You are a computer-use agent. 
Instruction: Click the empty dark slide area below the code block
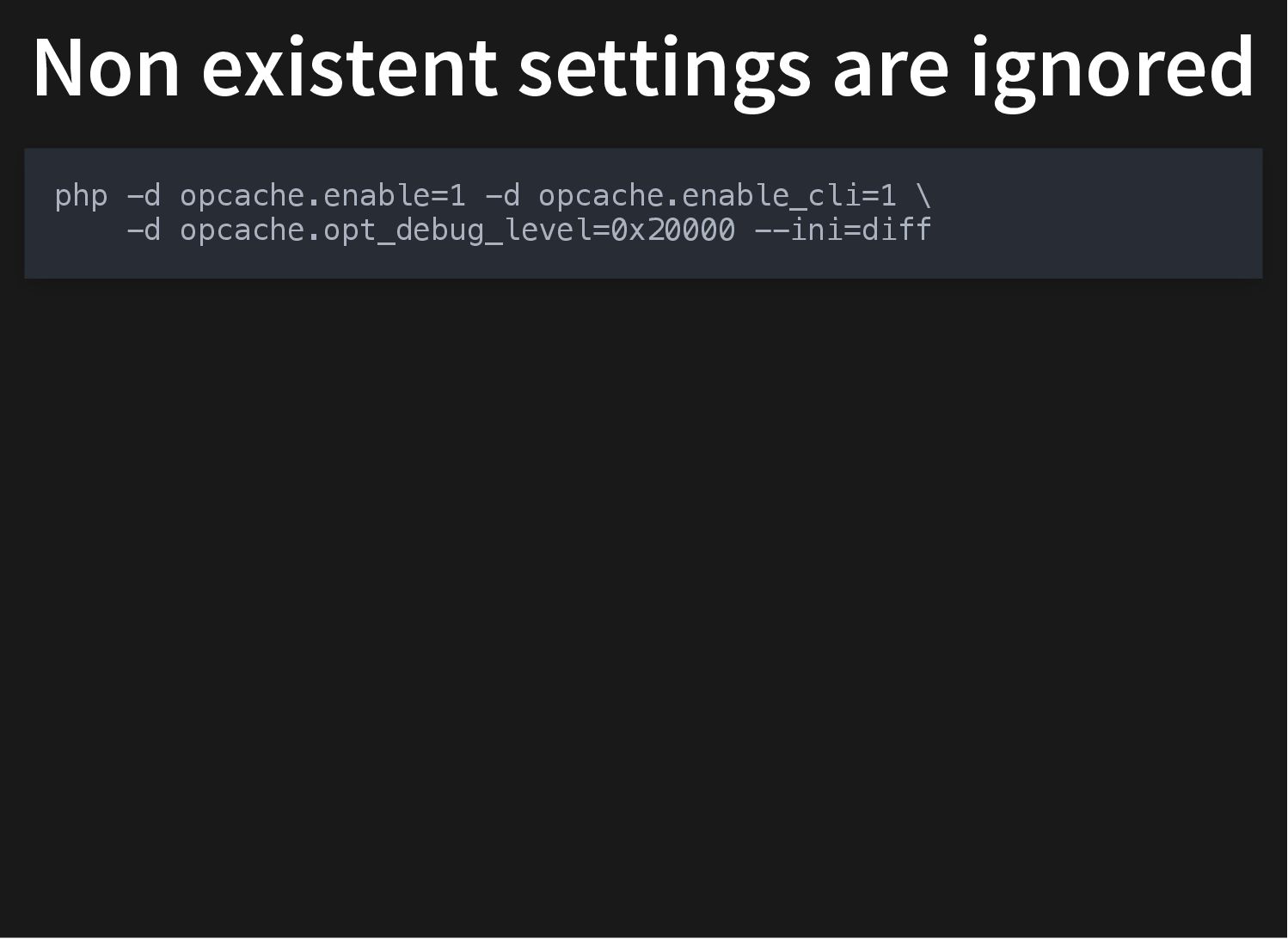pos(643,602)
